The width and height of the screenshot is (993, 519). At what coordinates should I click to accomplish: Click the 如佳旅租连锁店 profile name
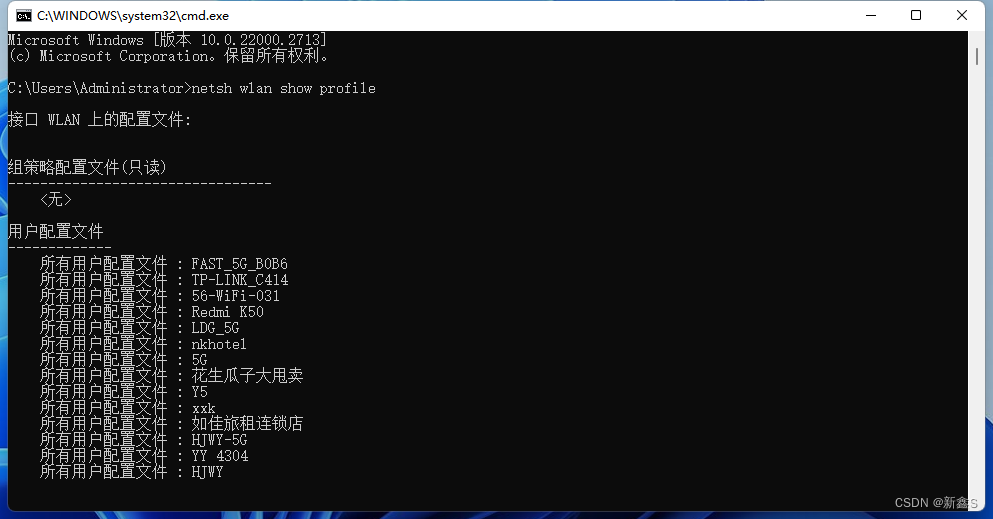click(x=247, y=423)
